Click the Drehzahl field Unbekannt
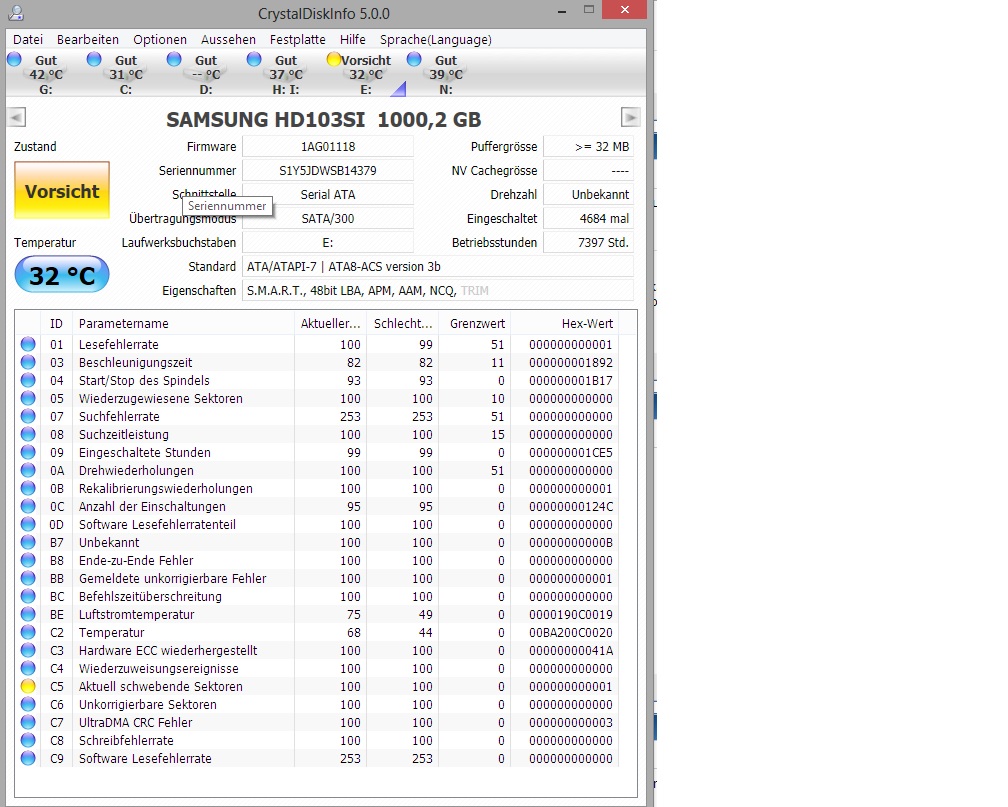The image size is (1008, 807). click(x=588, y=194)
